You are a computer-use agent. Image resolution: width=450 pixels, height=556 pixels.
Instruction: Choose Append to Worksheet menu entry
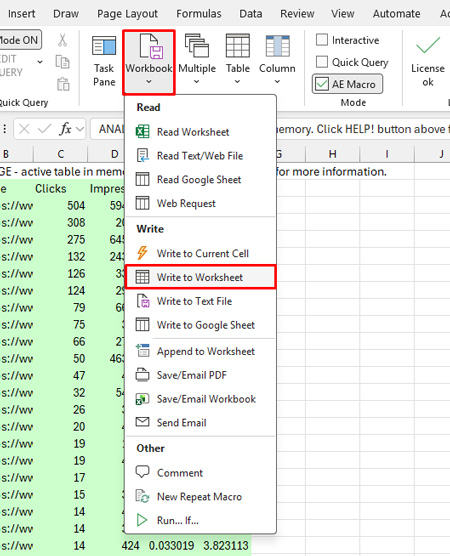[x=201, y=351]
